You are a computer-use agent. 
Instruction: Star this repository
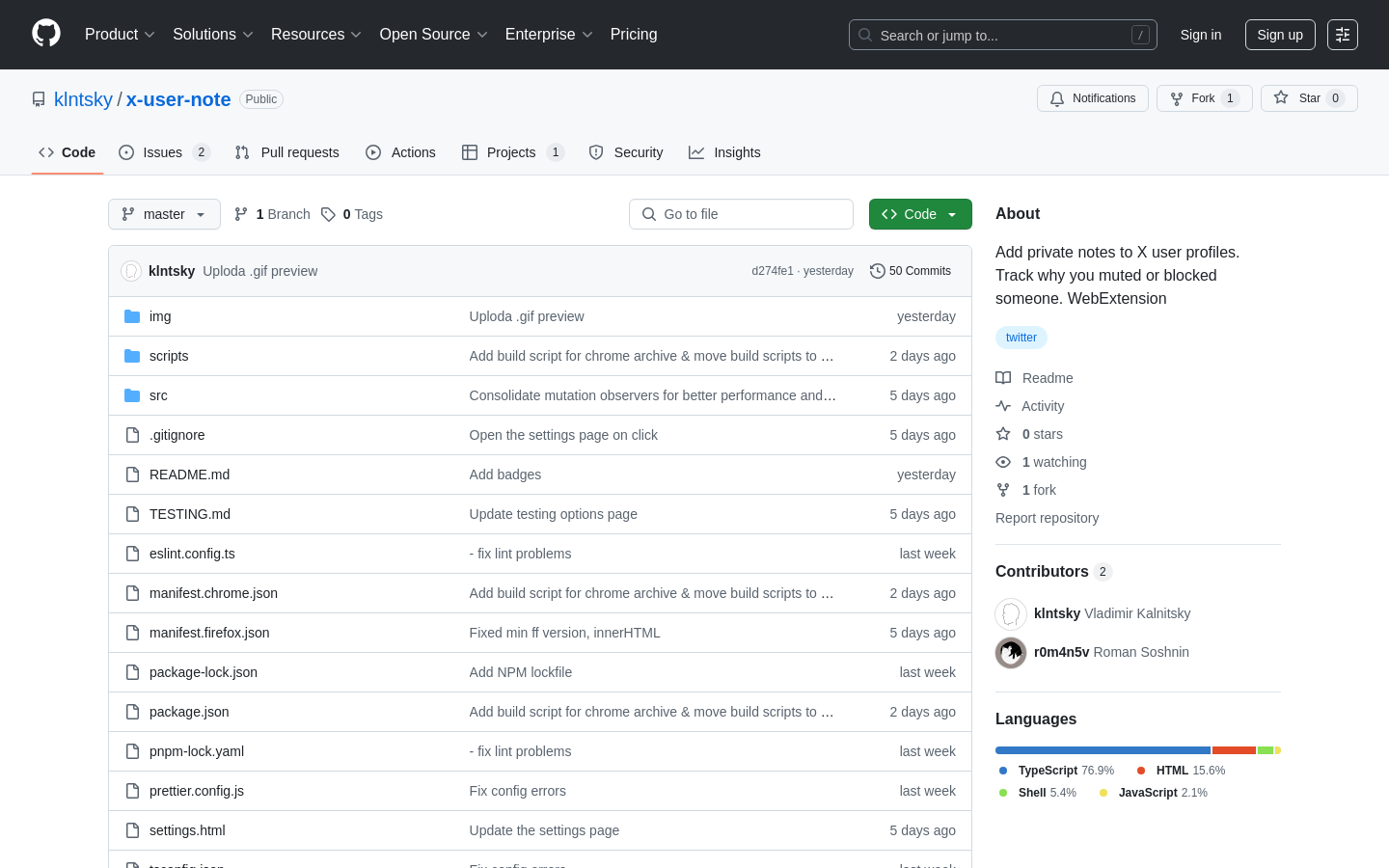pos(1309,98)
